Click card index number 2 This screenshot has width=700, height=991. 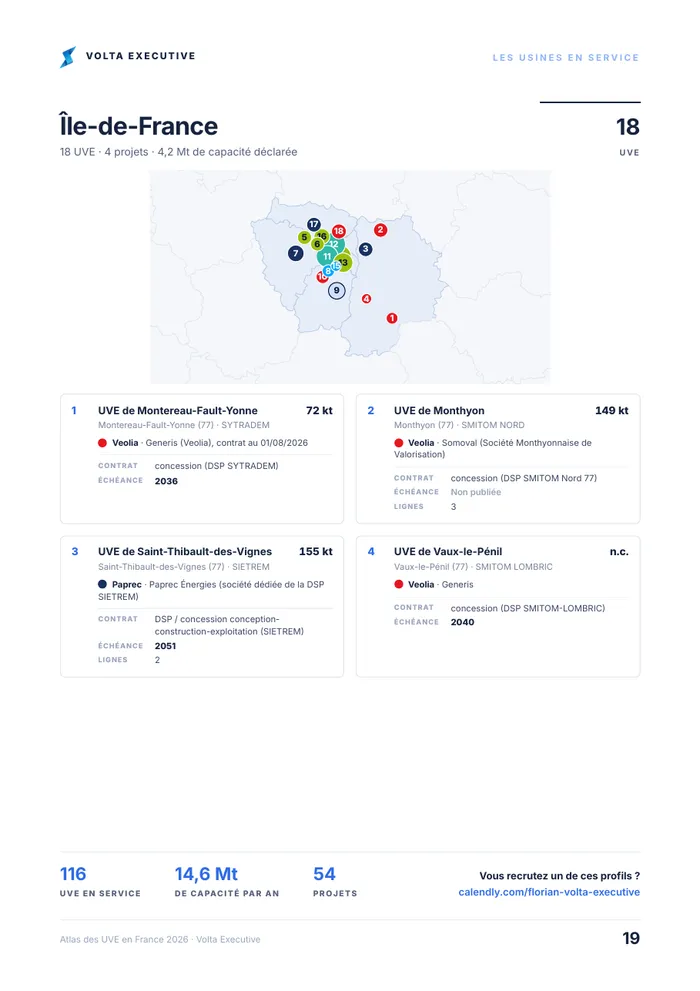371,411
